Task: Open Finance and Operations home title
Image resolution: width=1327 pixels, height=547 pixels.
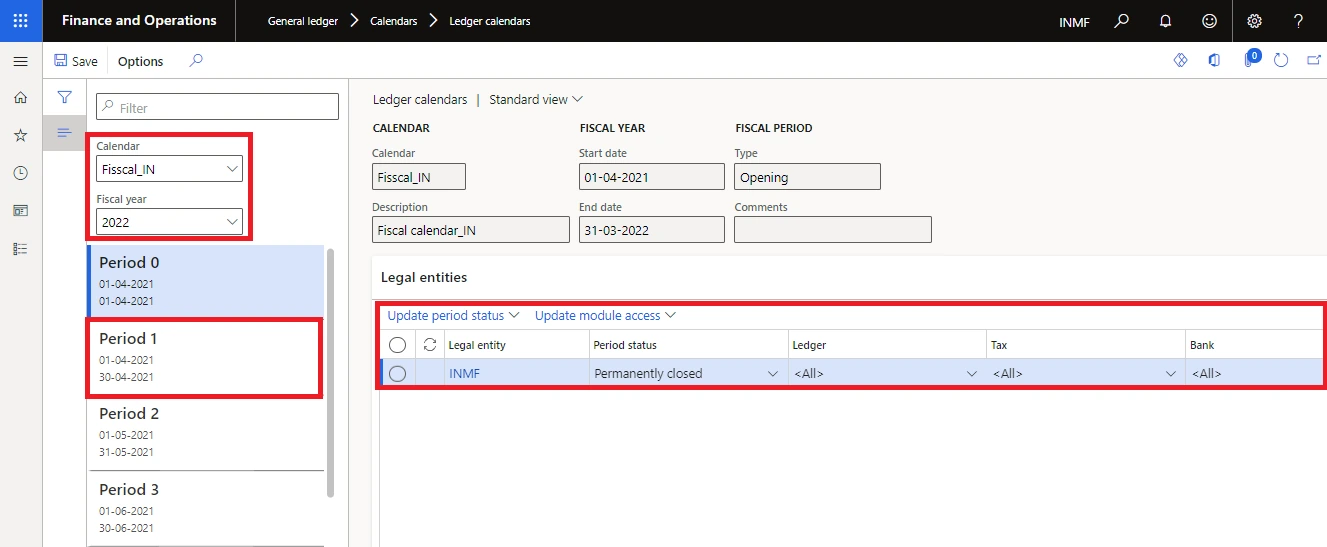Action: pyautogui.click(x=139, y=20)
